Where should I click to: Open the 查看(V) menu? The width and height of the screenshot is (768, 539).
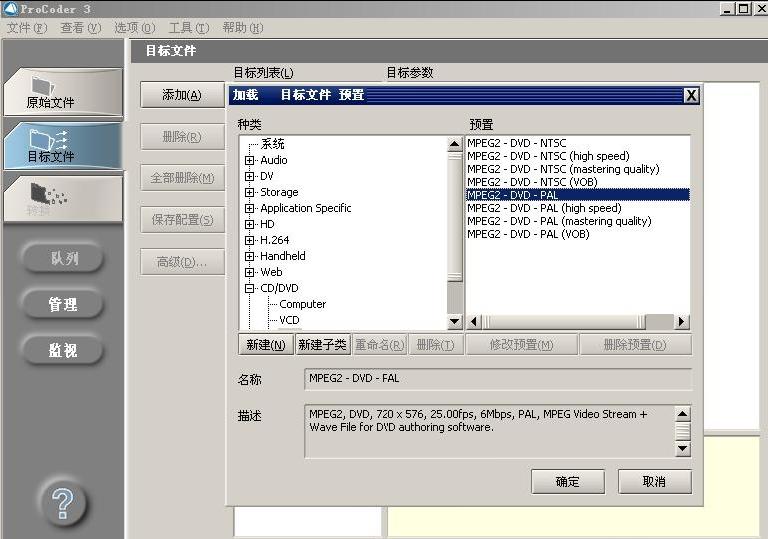coord(80,28)
